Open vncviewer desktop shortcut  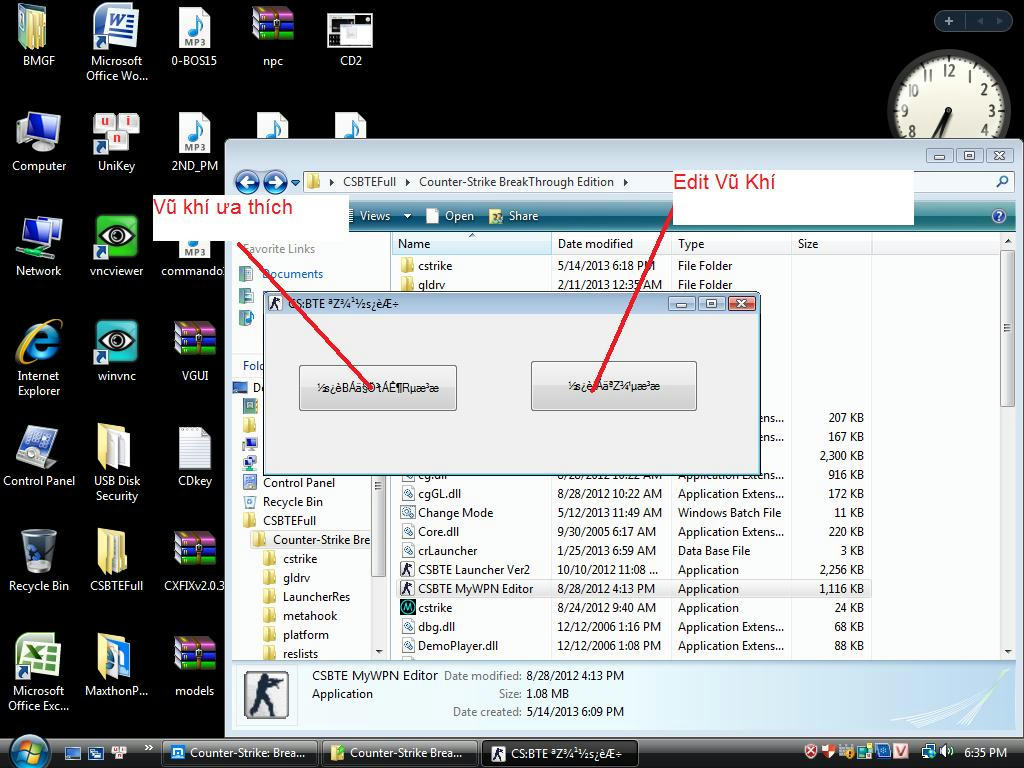click(116, 247)
